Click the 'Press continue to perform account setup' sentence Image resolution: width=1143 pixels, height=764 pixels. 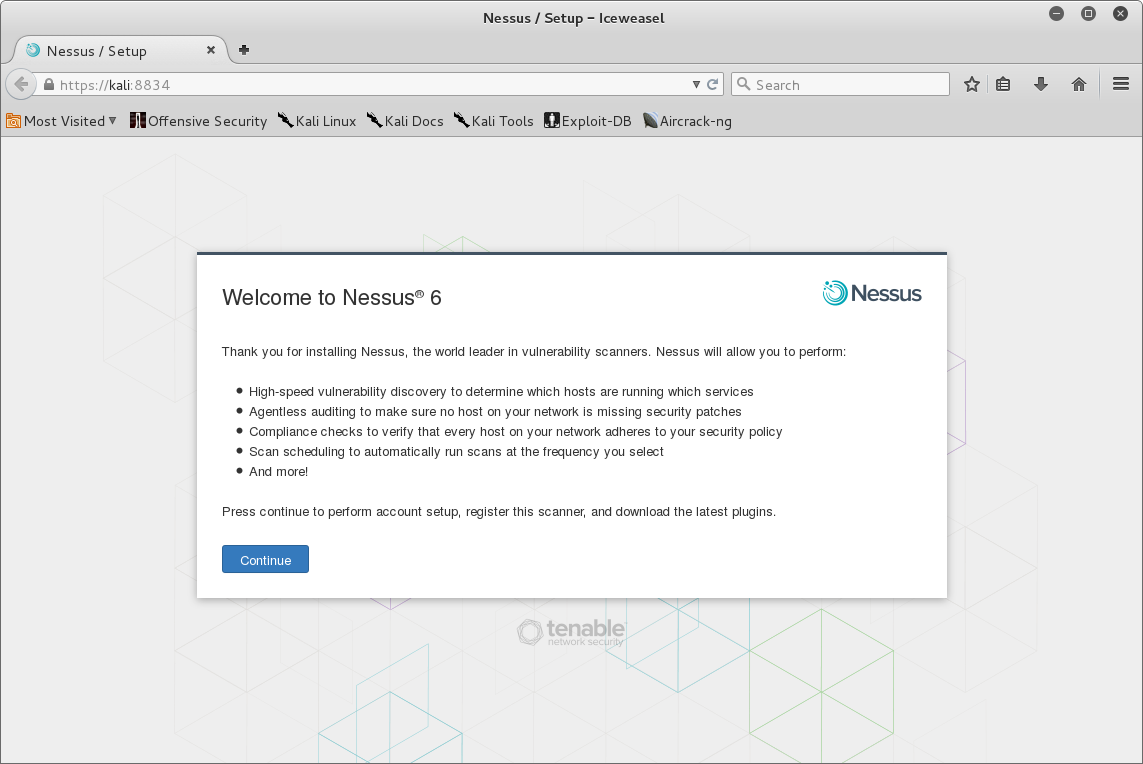point(499,512)
